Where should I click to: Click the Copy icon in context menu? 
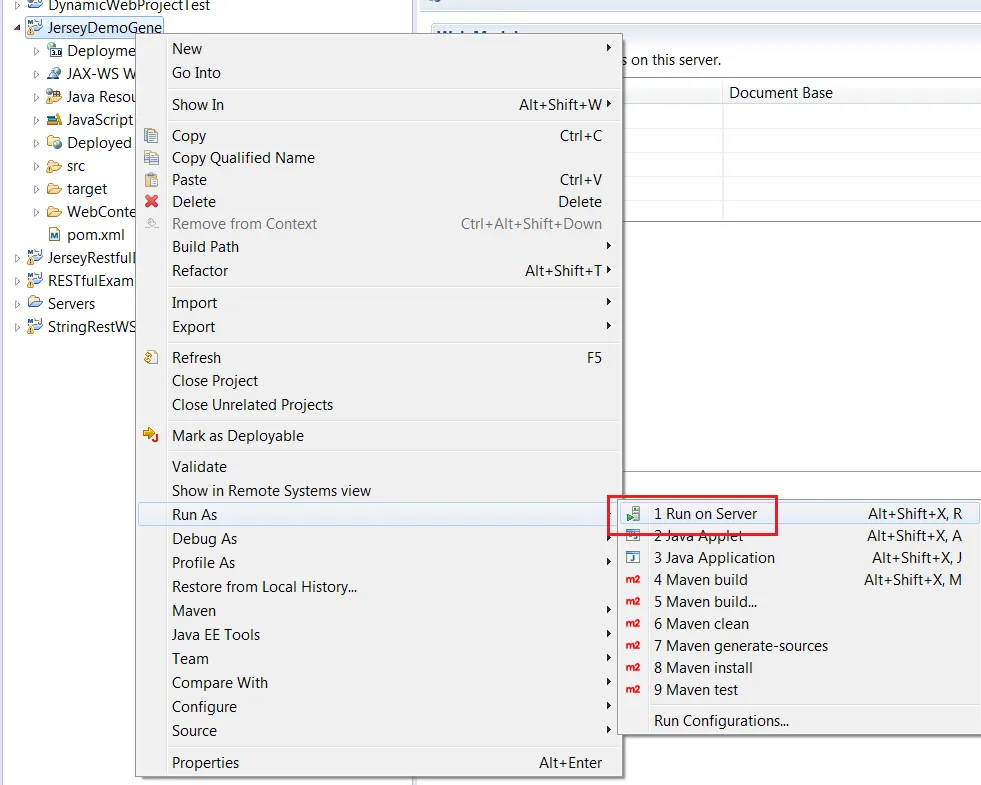pos(151,136)
